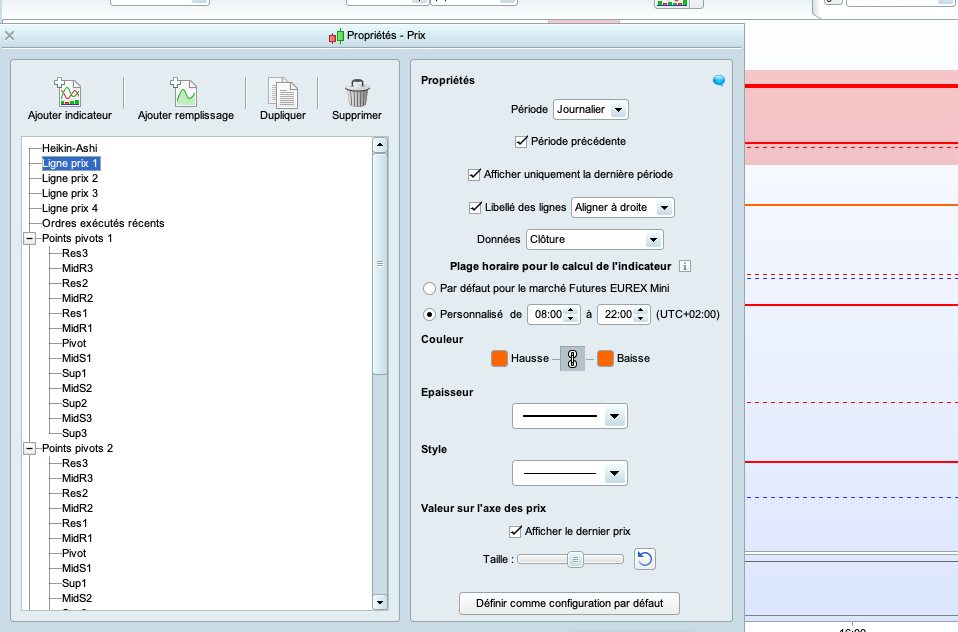Viewport: 958px width, 632px height.
Task: Click Définir comme configuration par défaut
Action: [569, 603]
